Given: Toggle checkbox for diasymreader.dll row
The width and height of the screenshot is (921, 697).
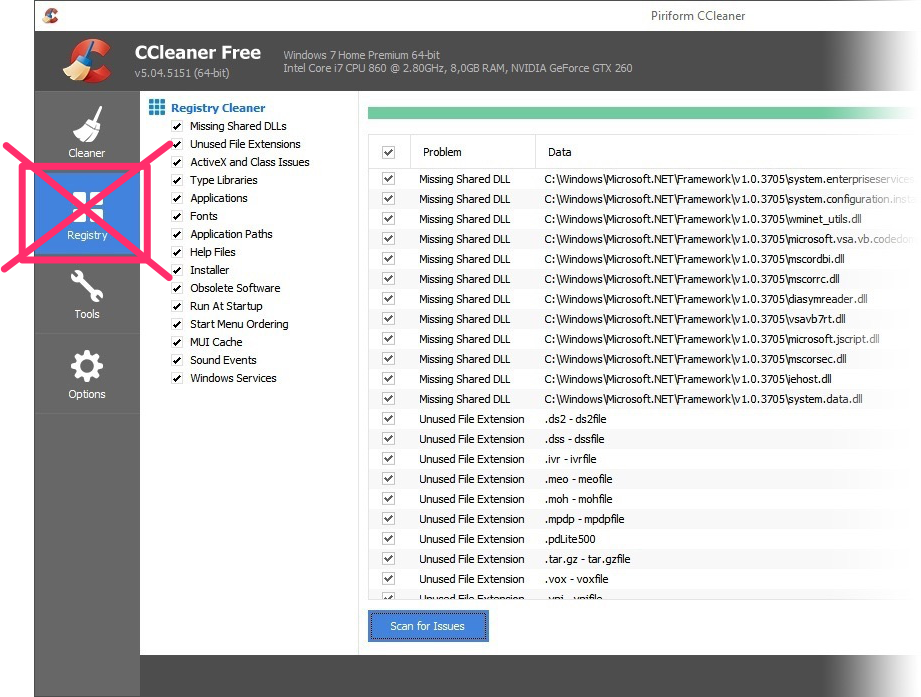Looking at the screenshot, I should tap(388, 298).
